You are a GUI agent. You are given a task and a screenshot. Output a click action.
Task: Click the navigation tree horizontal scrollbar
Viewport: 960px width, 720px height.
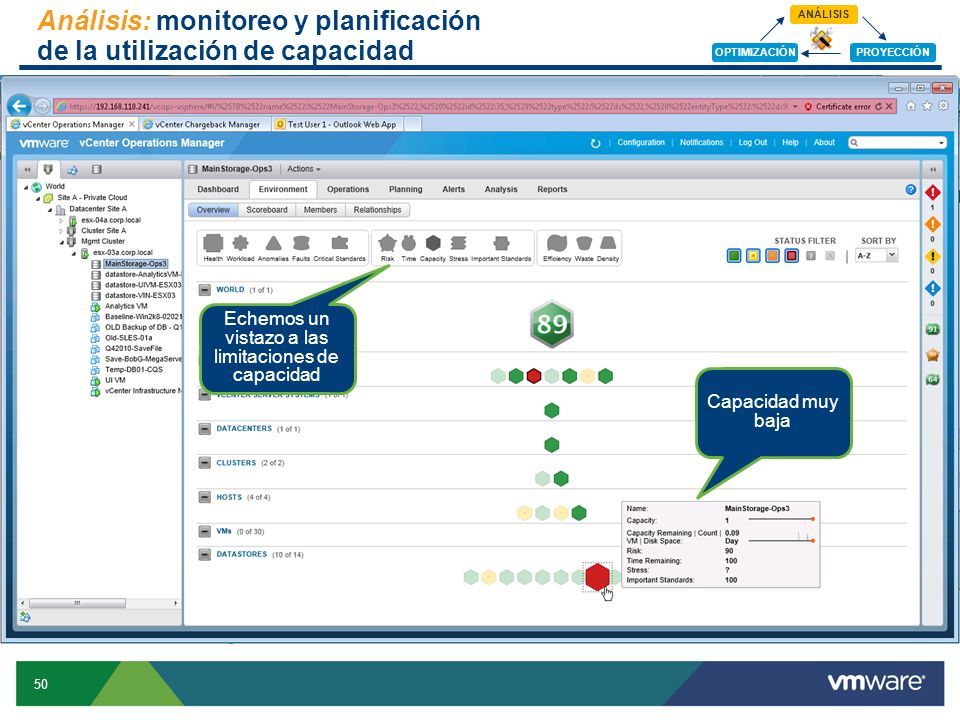[77, 603]
